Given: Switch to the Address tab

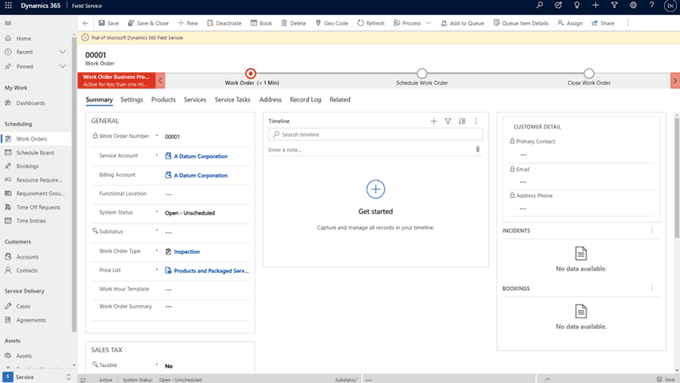Looking at the screenshot, I should click(x=271, y=99).
